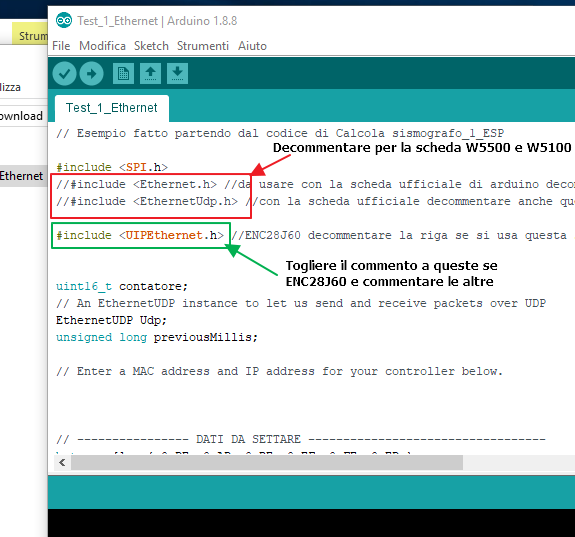575x537 pixels.
Task: Click the line 'unsigned long previousMillis;'
Action: (x=157, y=337)
